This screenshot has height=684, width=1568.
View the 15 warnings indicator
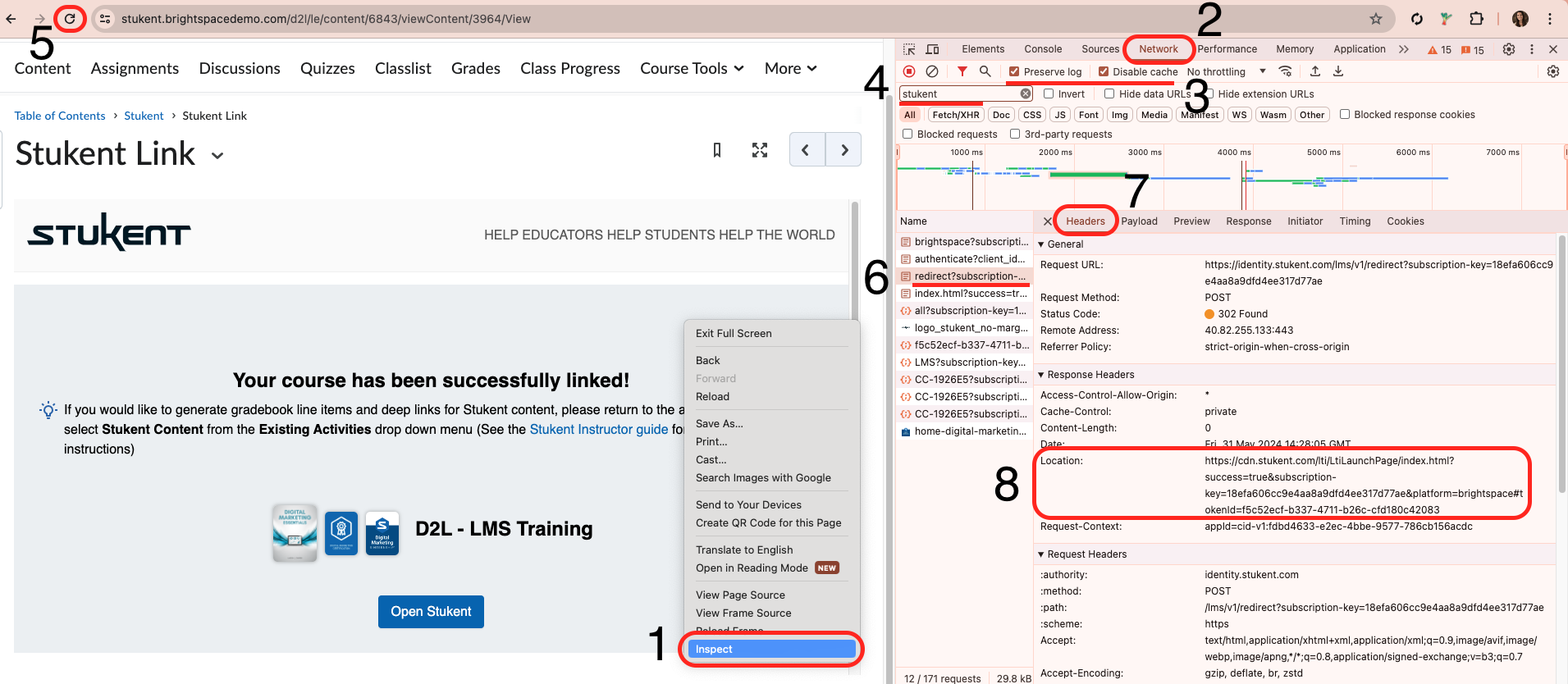[x=1439, y=50]
